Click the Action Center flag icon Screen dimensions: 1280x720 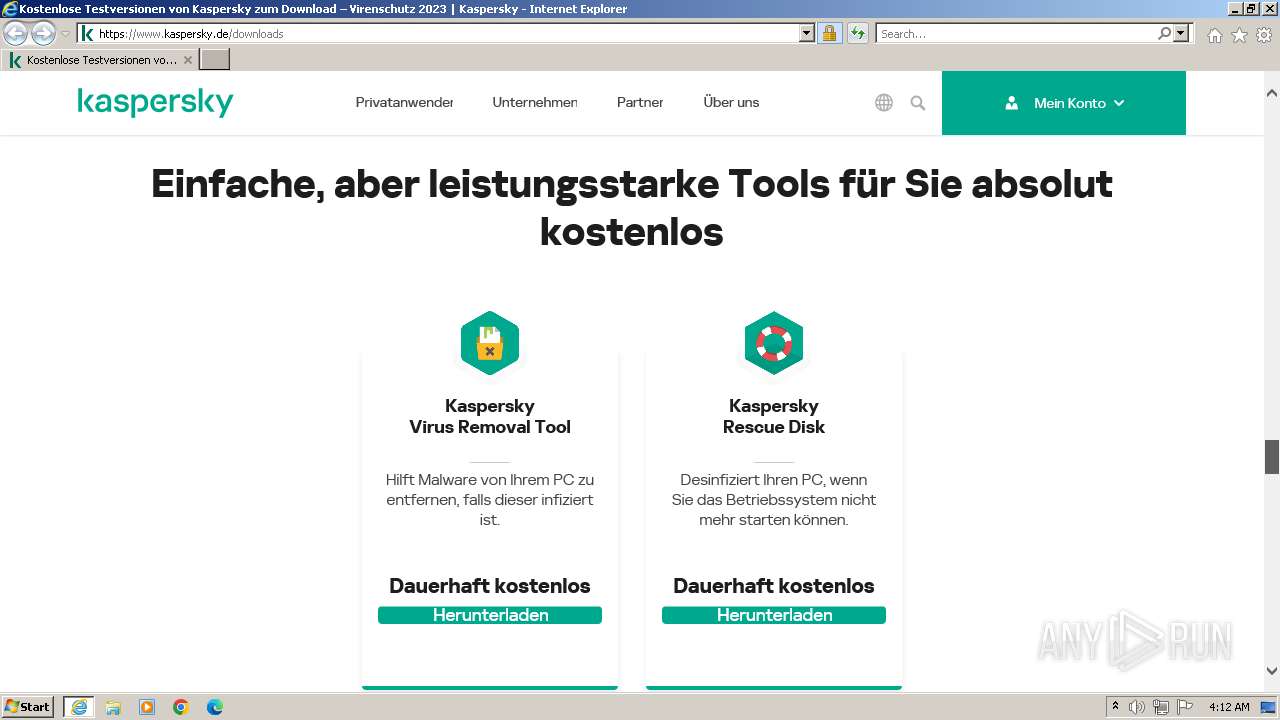click(x=1185, y=707)
